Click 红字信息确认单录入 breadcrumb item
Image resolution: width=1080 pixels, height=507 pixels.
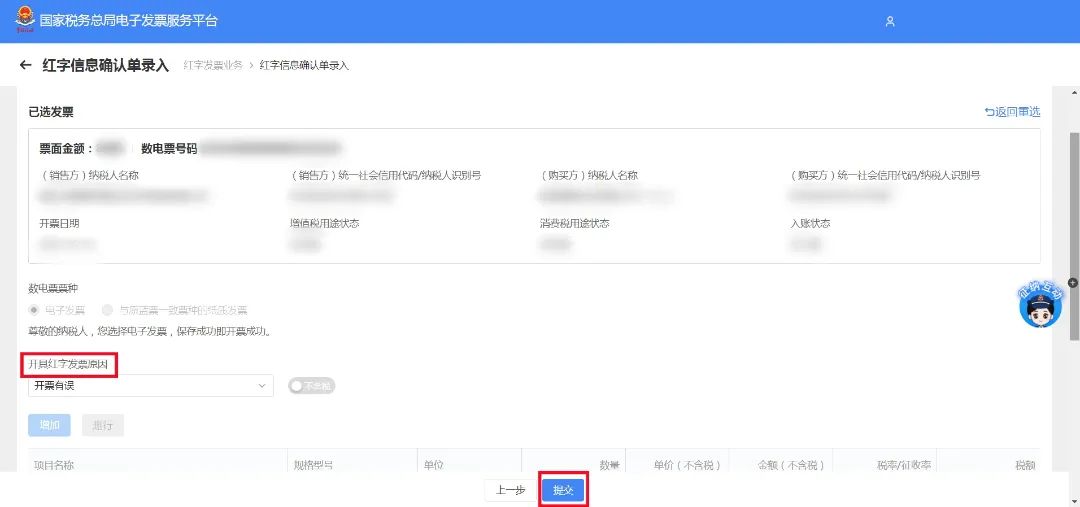pyautogui.click(x=304, y=66)
